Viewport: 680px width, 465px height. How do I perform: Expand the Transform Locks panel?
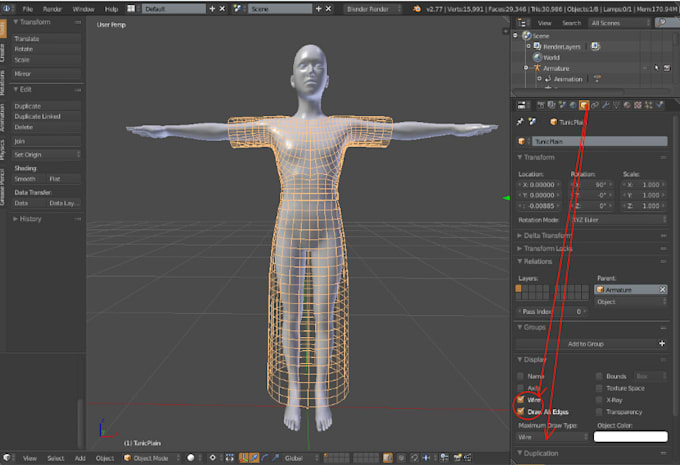click(x=547, y=249)
